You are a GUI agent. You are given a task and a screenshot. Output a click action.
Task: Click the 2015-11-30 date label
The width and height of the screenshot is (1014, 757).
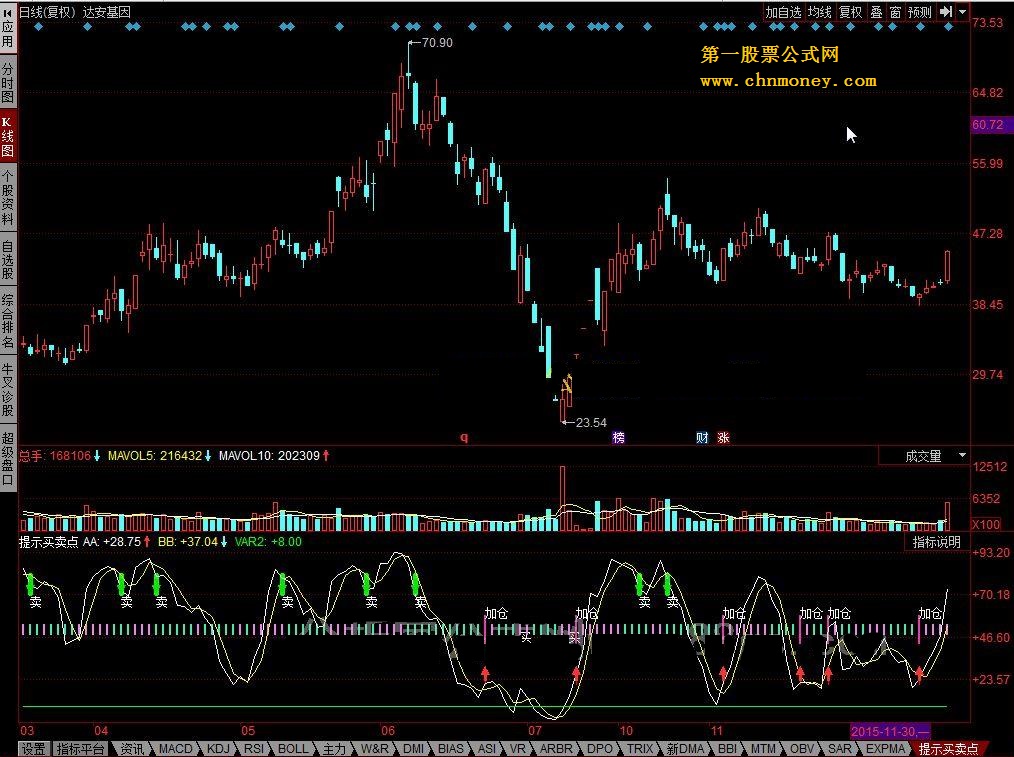pos(890,732)
